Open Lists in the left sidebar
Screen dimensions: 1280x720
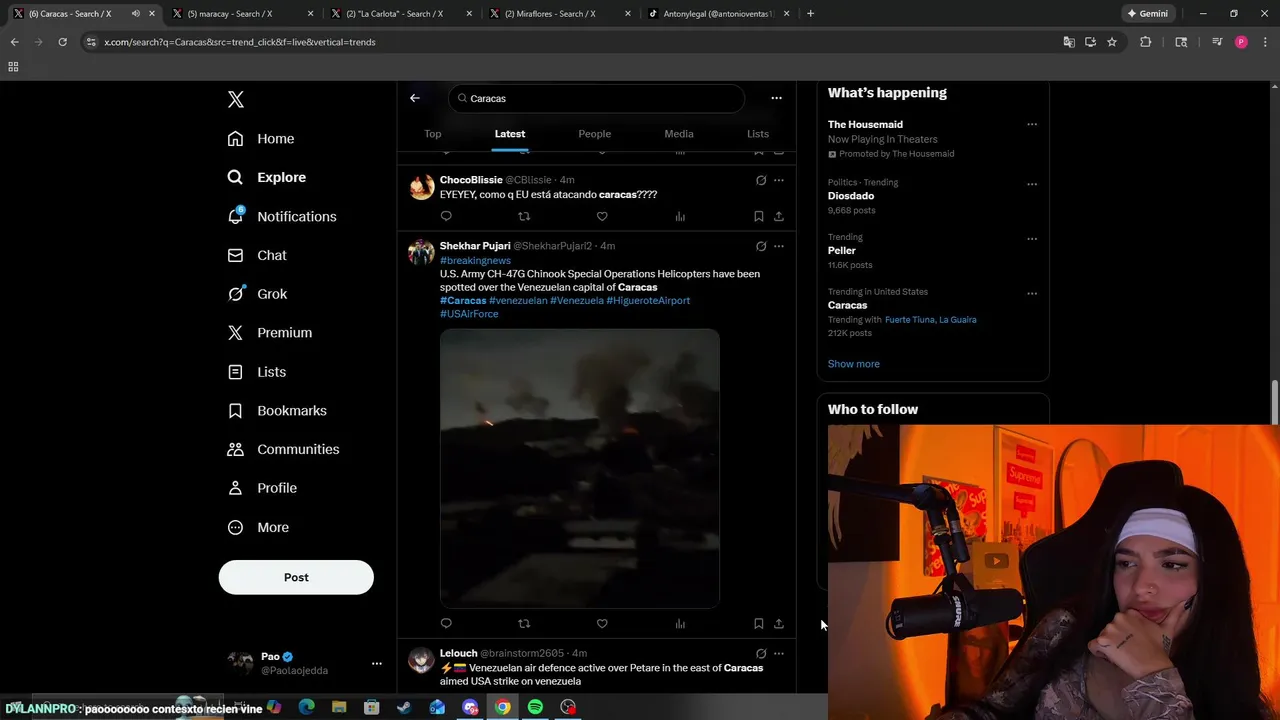[257, 371]
